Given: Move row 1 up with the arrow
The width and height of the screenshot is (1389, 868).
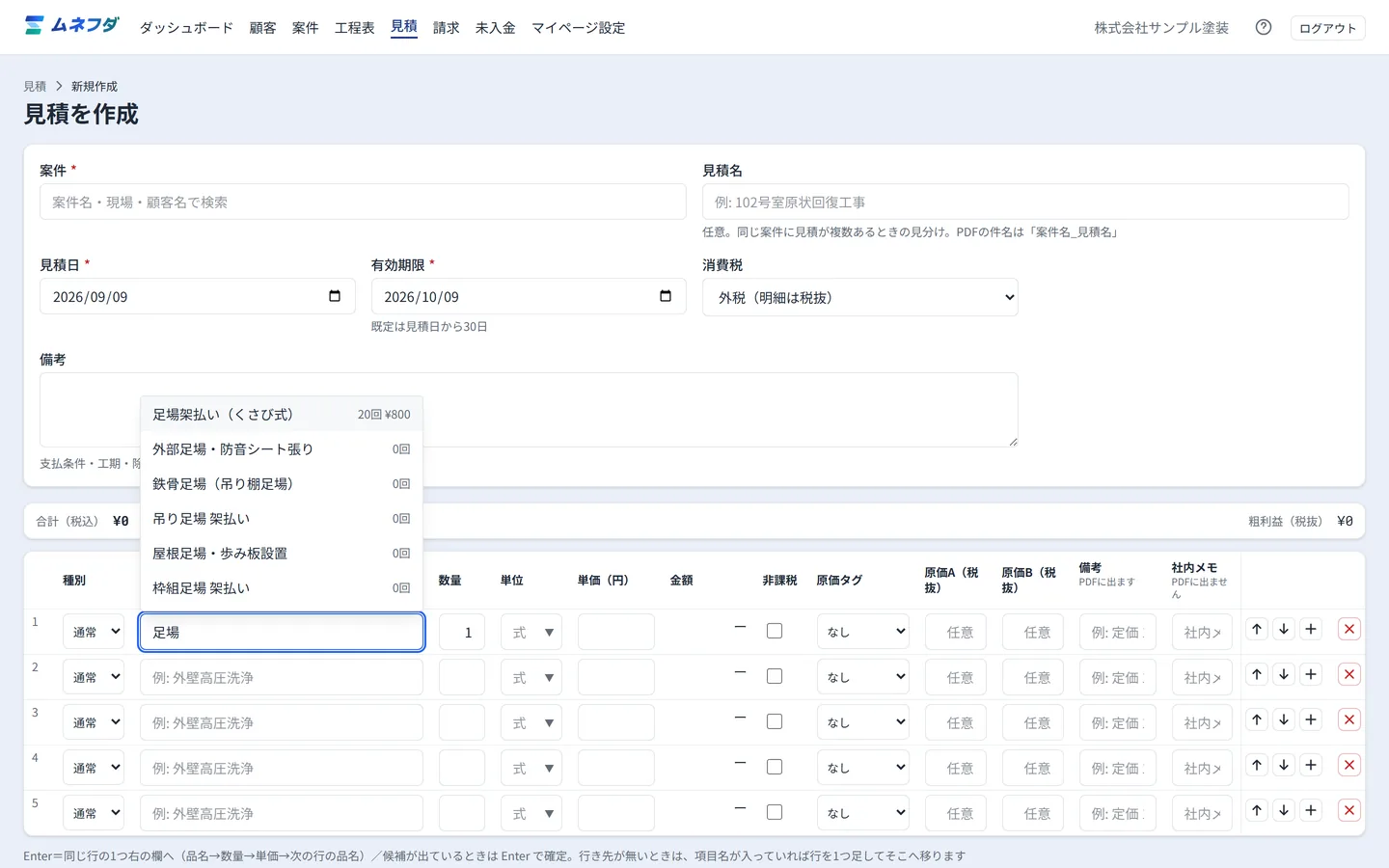Looking at the screenshot, I should pyautogui.click(x=1257, y=629).
